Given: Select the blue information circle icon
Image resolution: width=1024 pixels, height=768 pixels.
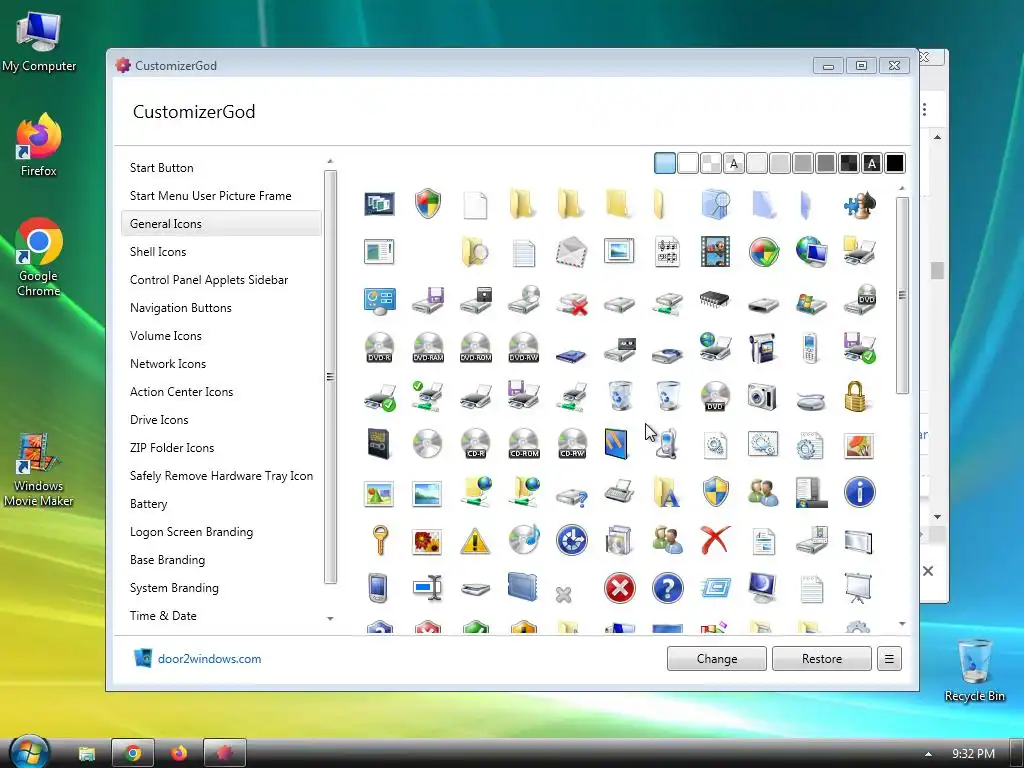Looking at the screenshot, I should point(859,492).
